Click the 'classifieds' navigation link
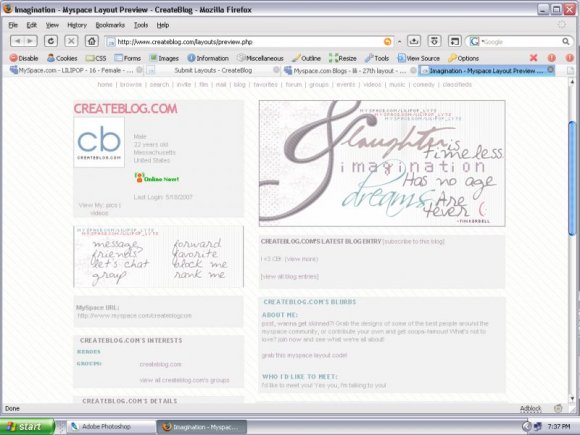 tap(457, 84)
